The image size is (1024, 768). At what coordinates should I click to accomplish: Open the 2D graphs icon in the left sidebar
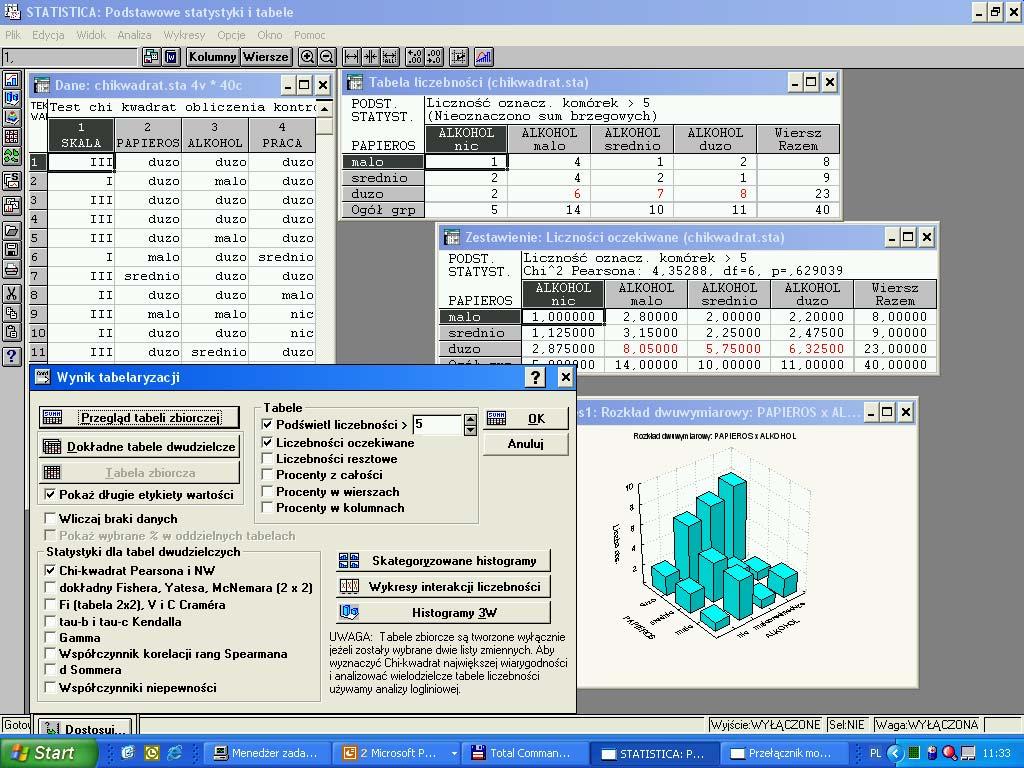pos(12,80)
